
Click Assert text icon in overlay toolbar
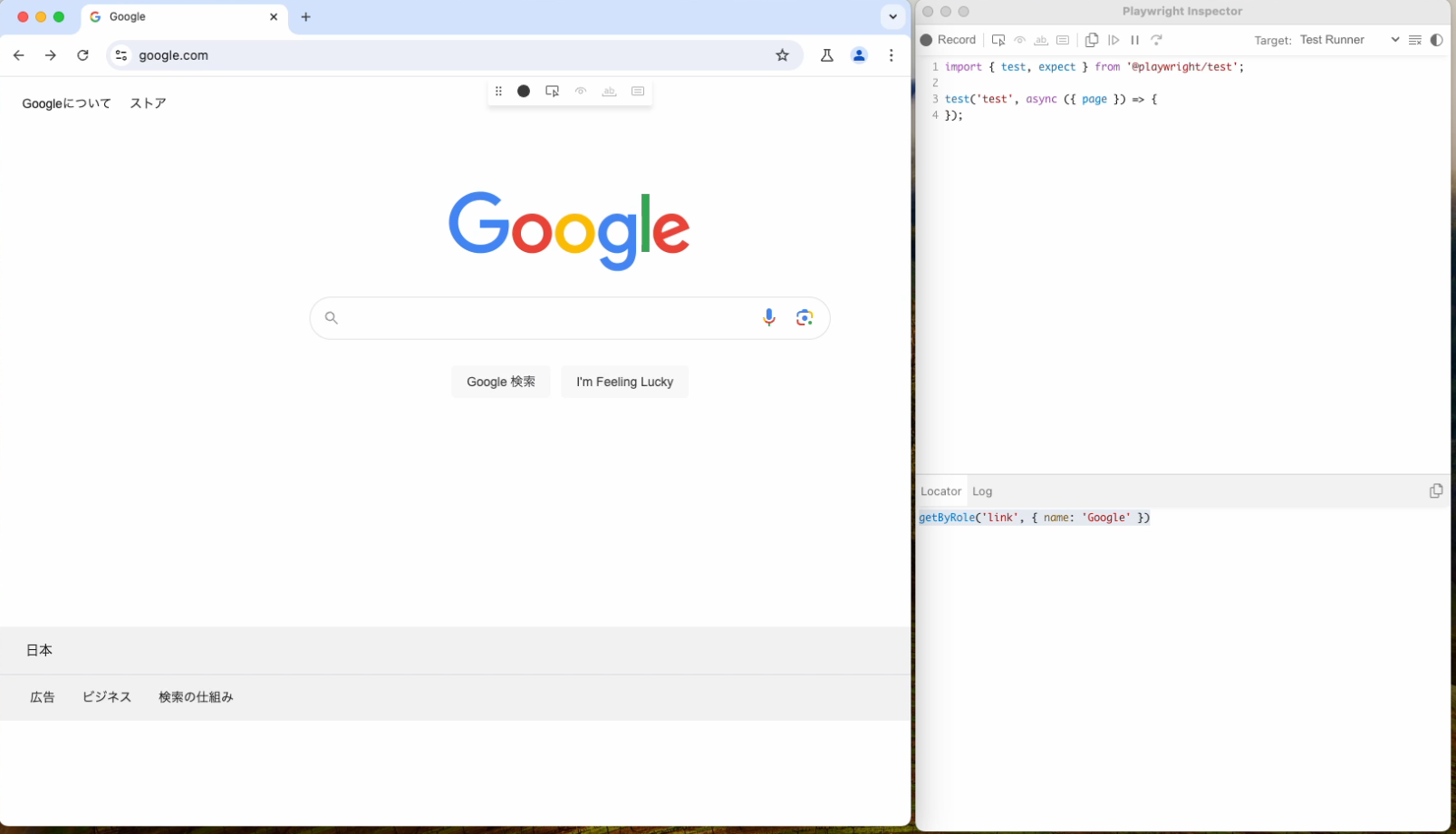pos(609,91)
